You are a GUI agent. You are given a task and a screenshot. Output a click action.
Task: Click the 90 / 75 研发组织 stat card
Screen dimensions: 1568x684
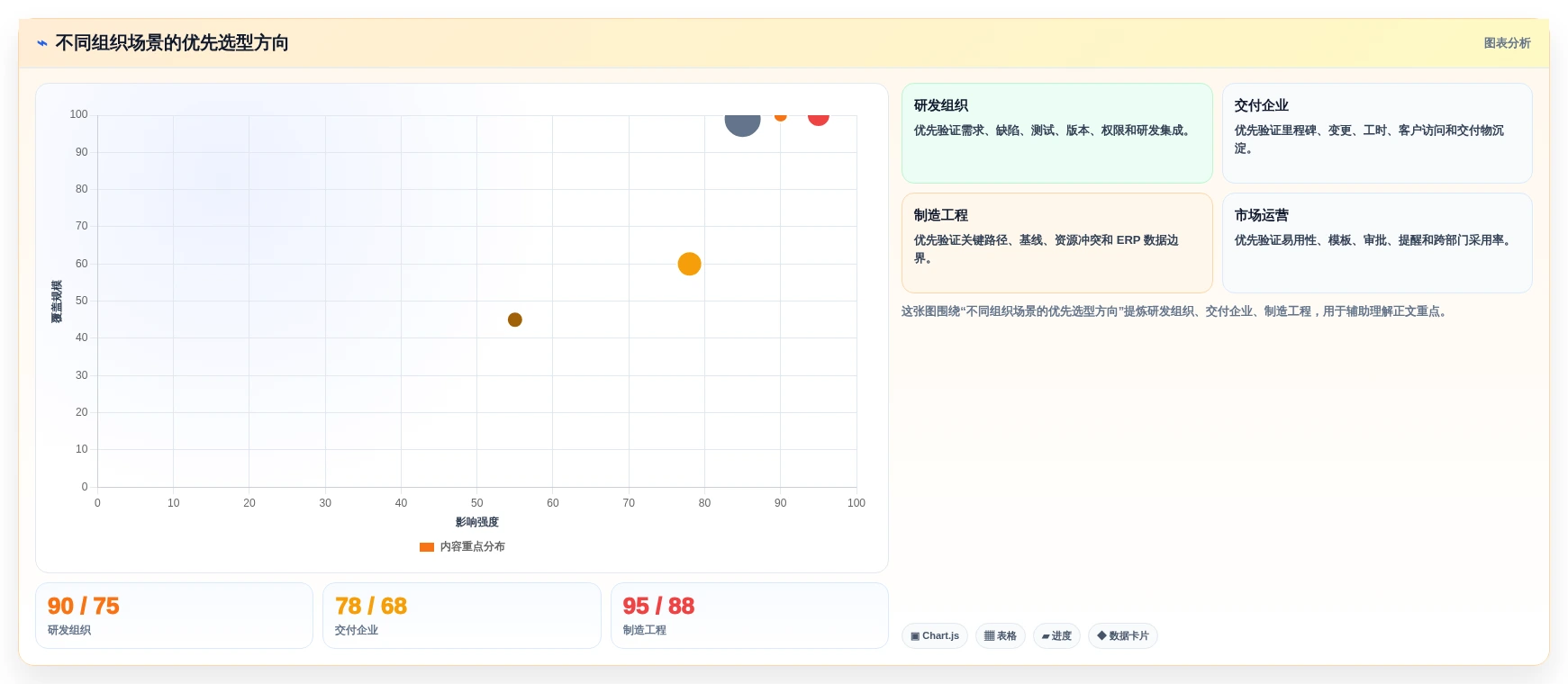(x=174, y=616)
